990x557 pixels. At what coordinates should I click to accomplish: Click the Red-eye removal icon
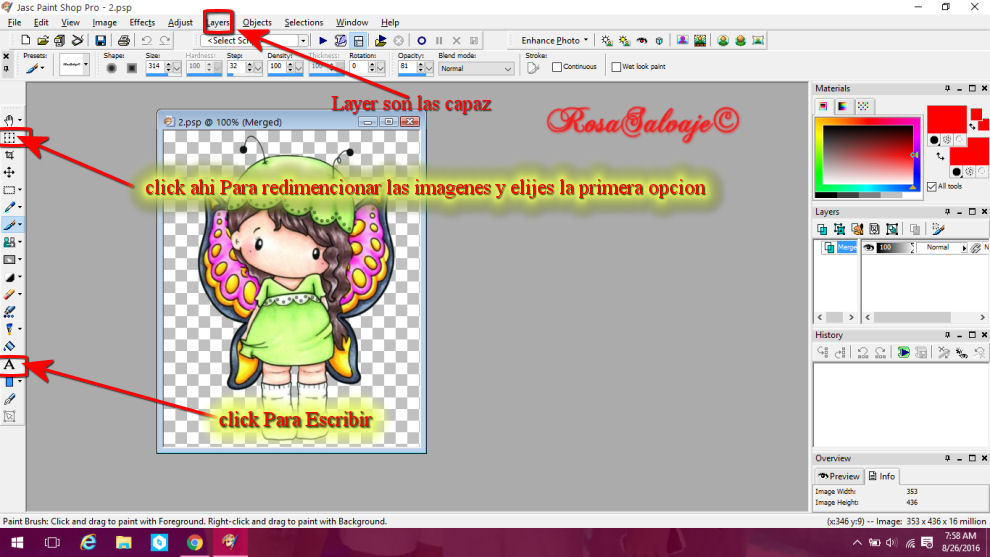point(642,41)
